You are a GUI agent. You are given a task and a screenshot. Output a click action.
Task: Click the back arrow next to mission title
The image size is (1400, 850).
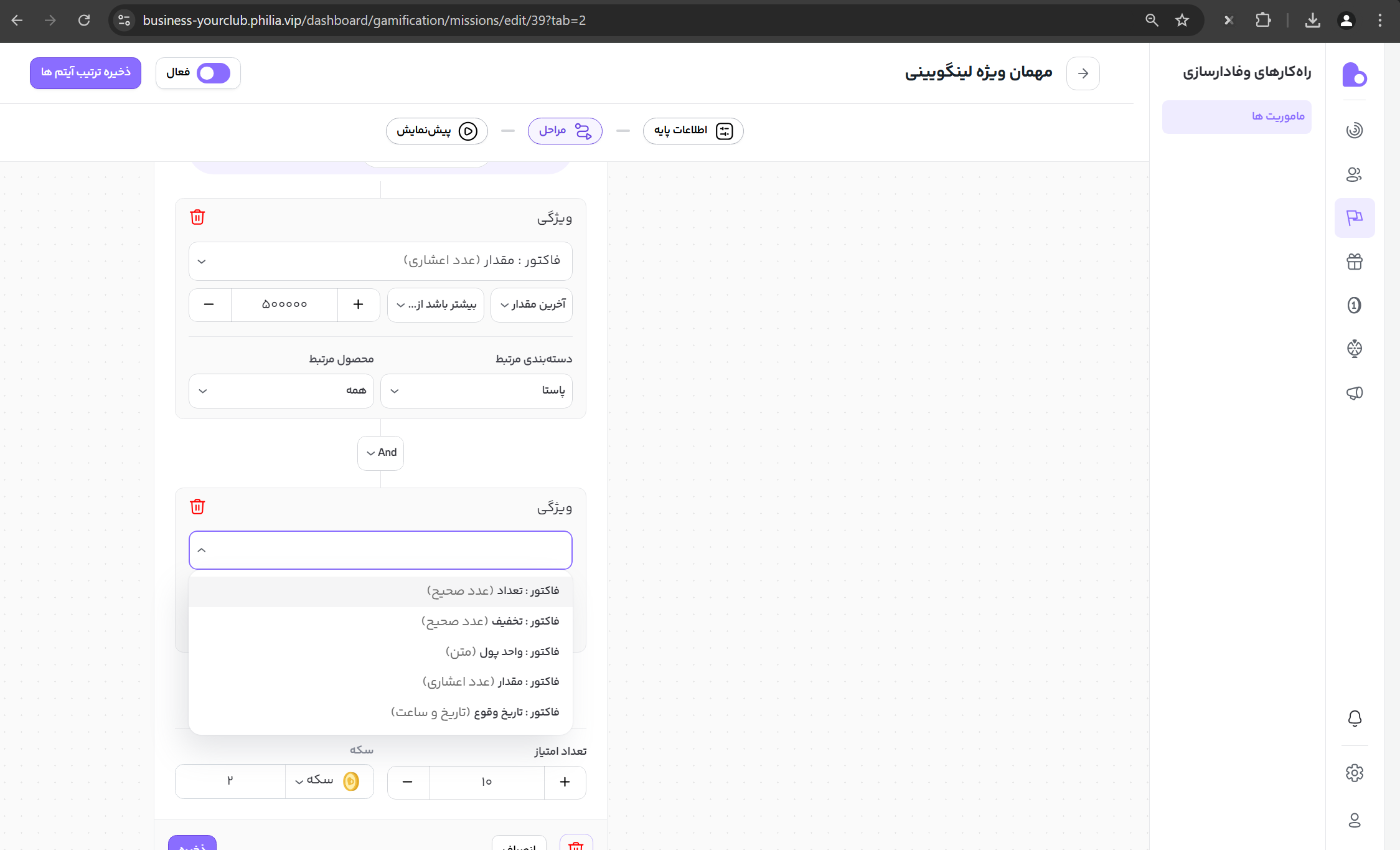click(x=1083, y=73)
